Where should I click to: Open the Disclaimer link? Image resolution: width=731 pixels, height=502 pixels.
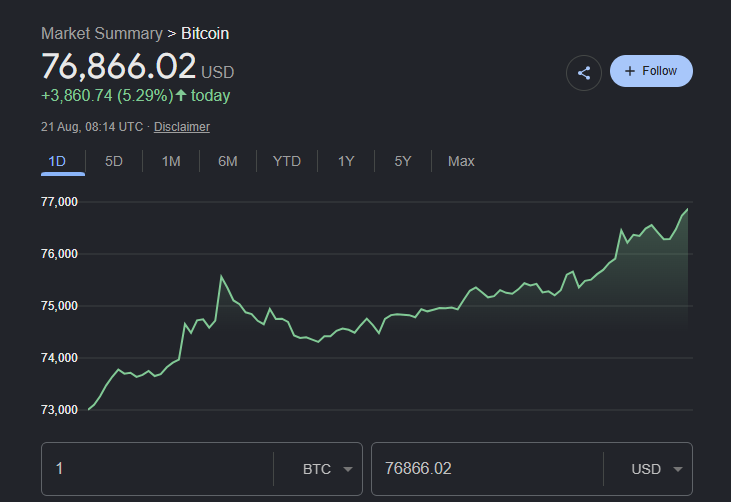click(x=182, y=127)
